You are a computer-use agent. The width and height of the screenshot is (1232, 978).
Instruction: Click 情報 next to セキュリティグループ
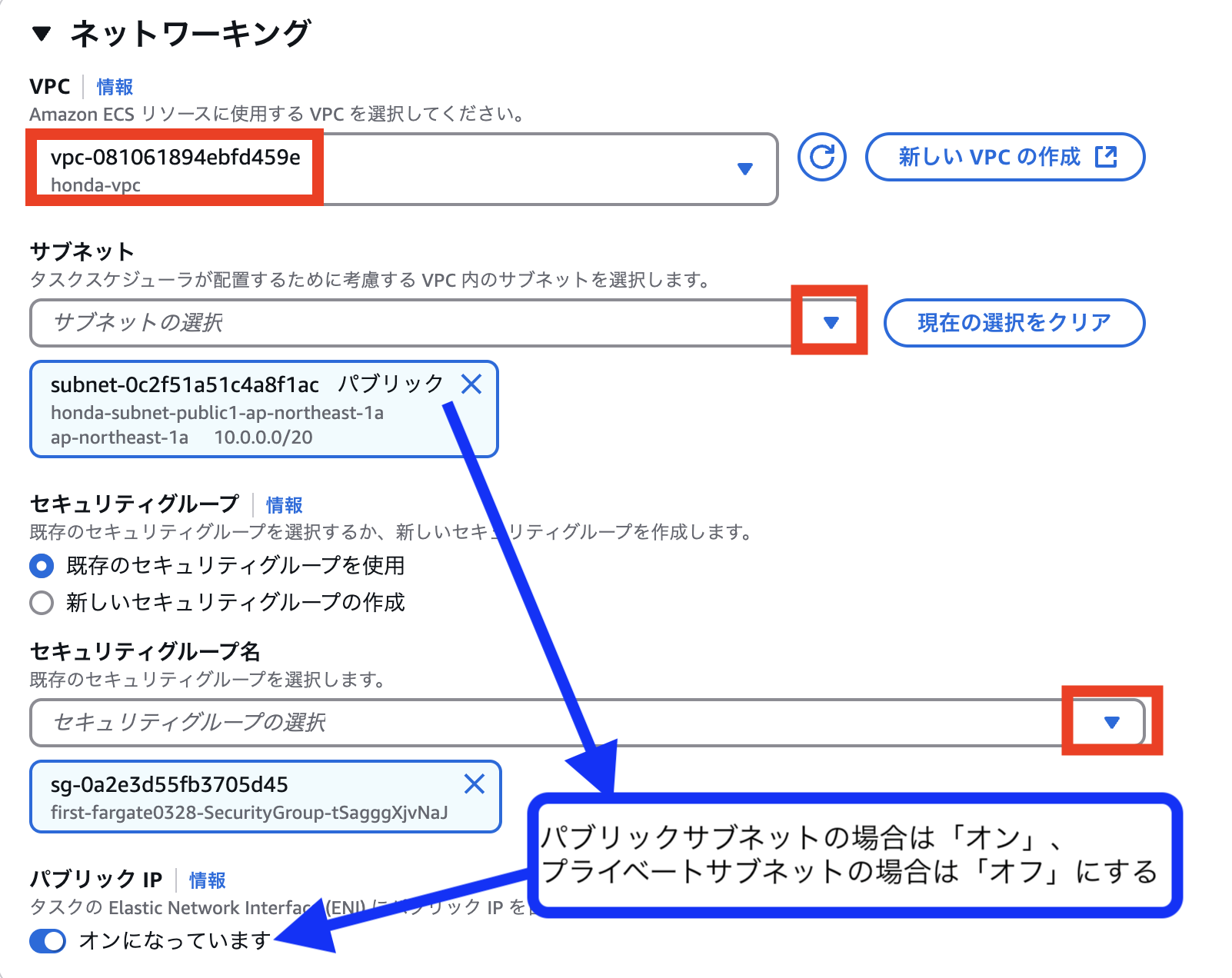click(282, 504)
